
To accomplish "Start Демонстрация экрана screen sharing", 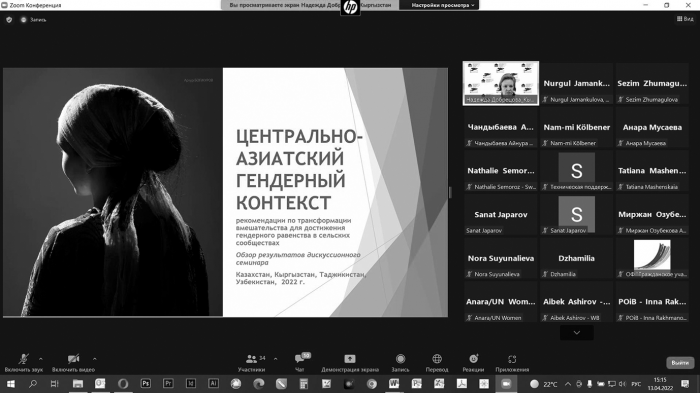I will coord(350,363).
